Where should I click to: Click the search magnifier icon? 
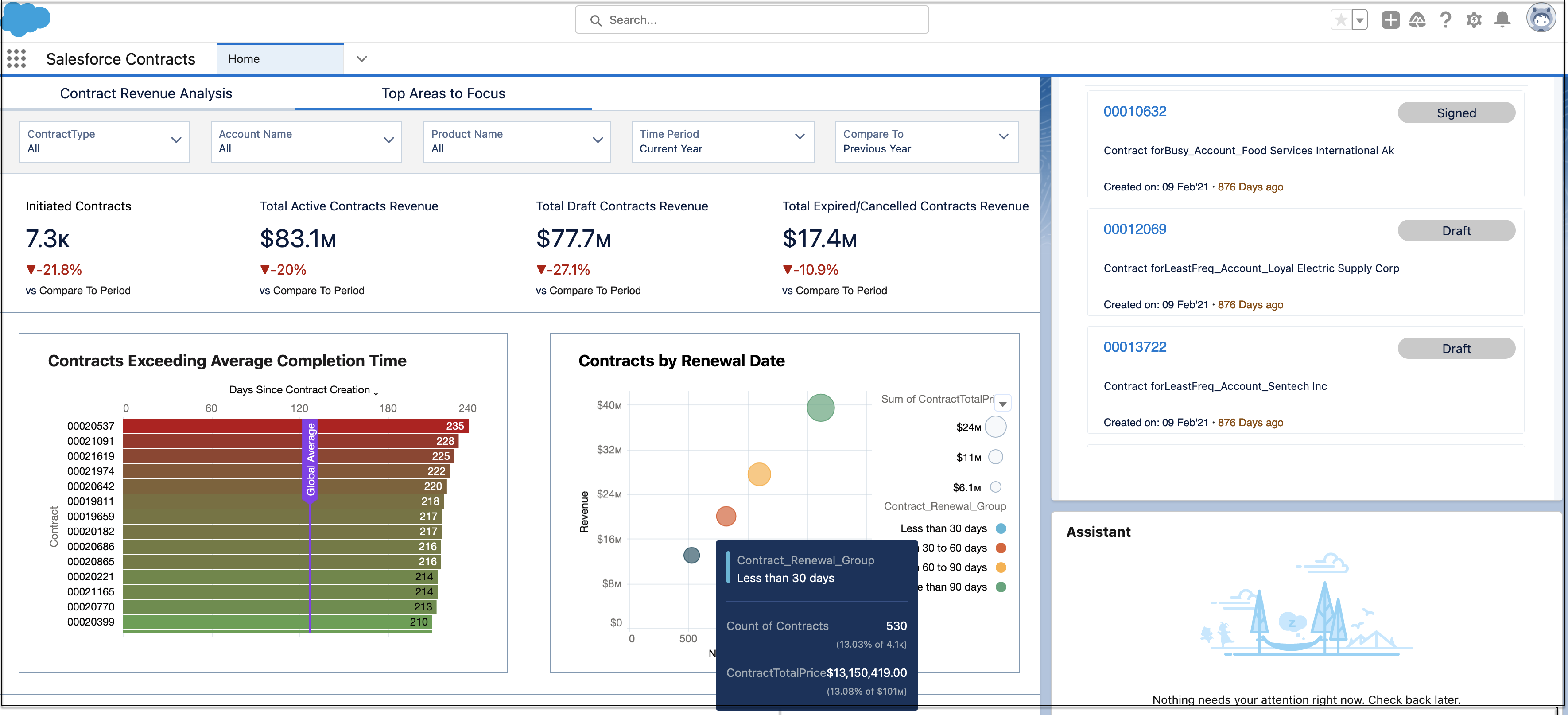tap(596, 20)
